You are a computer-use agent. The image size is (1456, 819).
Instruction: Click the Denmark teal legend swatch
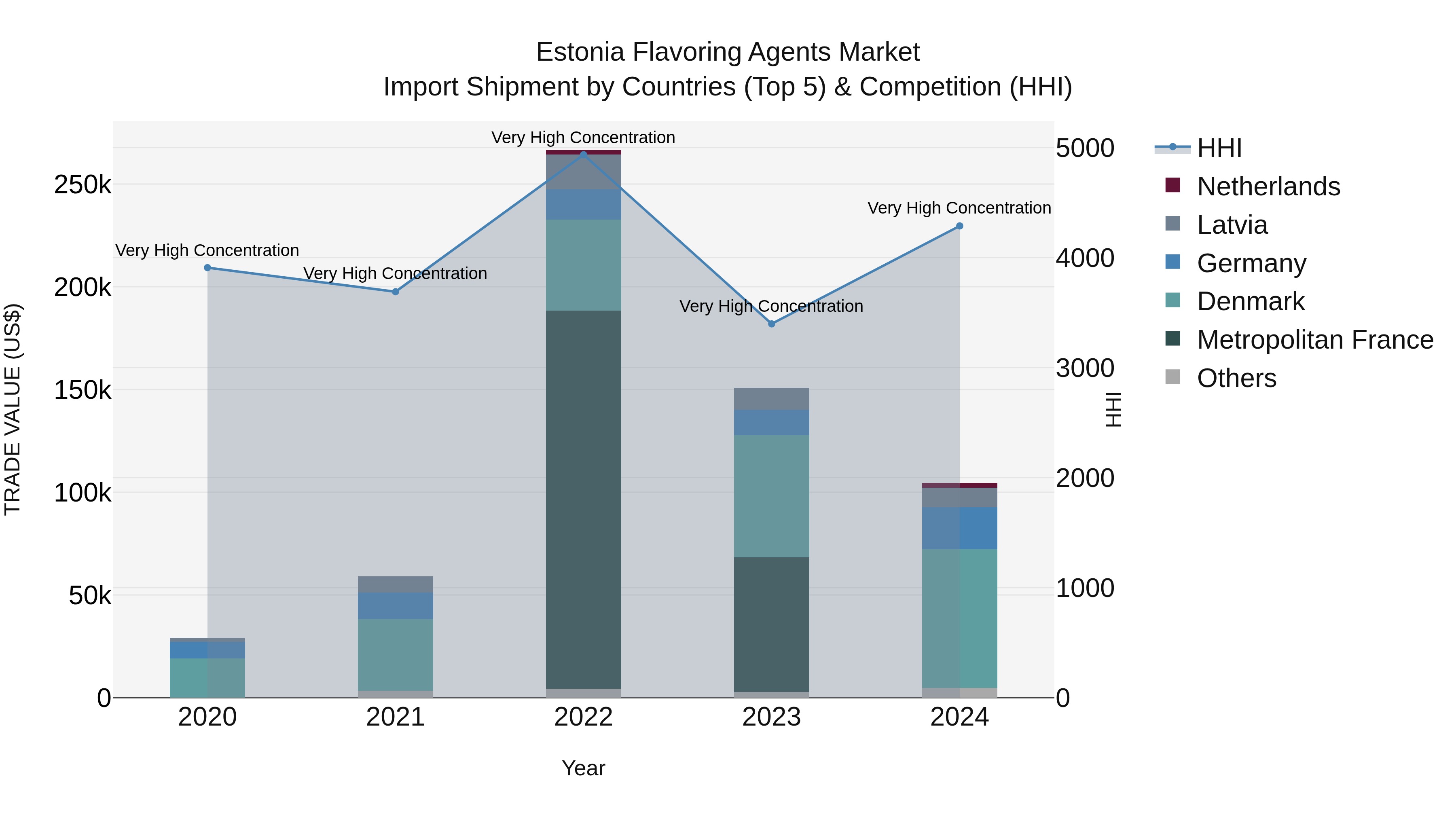(1173, 300)
